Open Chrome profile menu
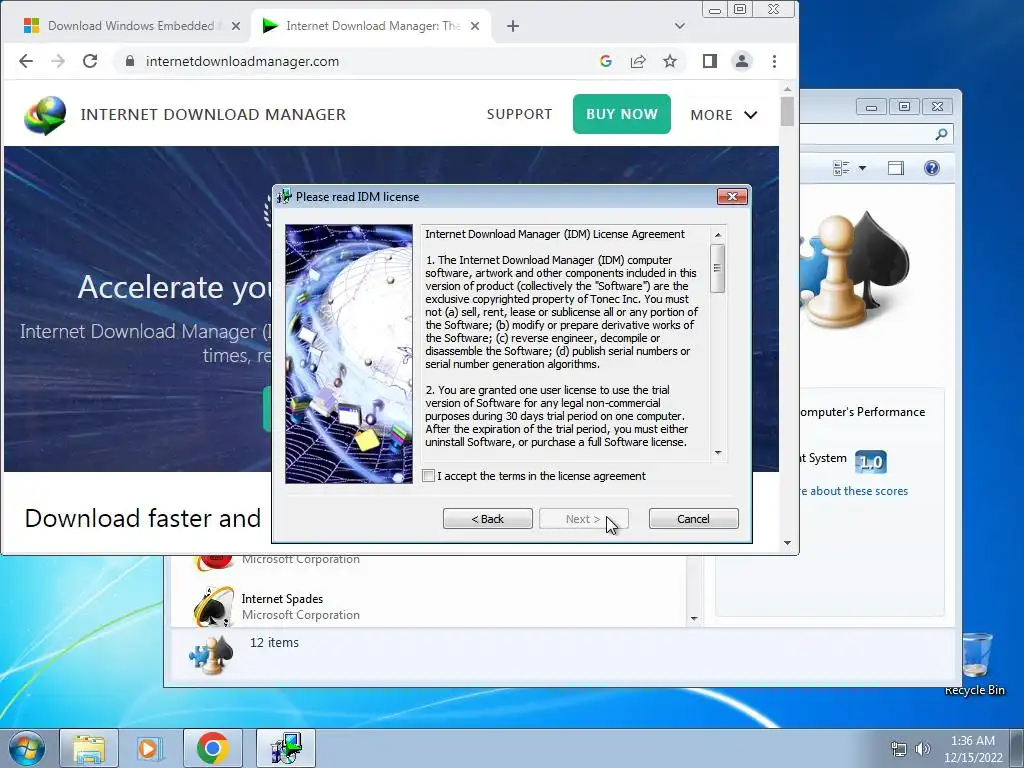The height and width of the screenshot is (768, 1024). [x=742, y=61]
